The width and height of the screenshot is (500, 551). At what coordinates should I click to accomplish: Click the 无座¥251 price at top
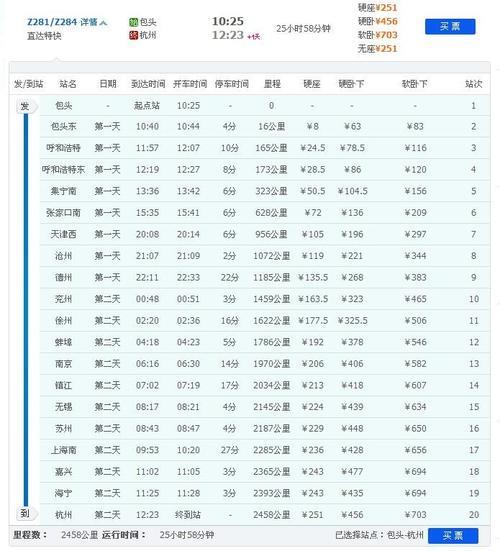[377, 49]
